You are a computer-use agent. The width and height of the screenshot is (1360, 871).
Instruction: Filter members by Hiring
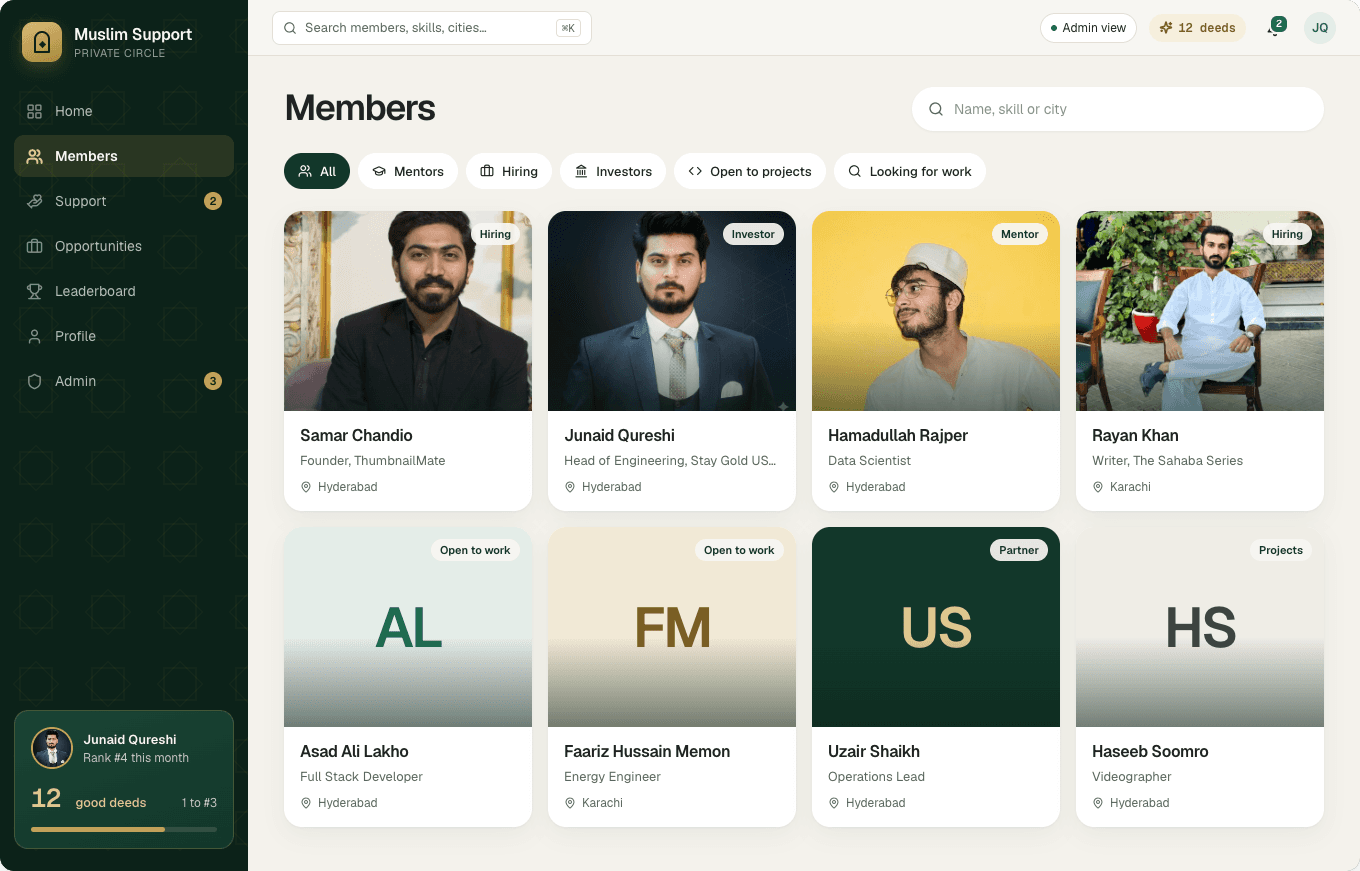click(x=509, y=171)
